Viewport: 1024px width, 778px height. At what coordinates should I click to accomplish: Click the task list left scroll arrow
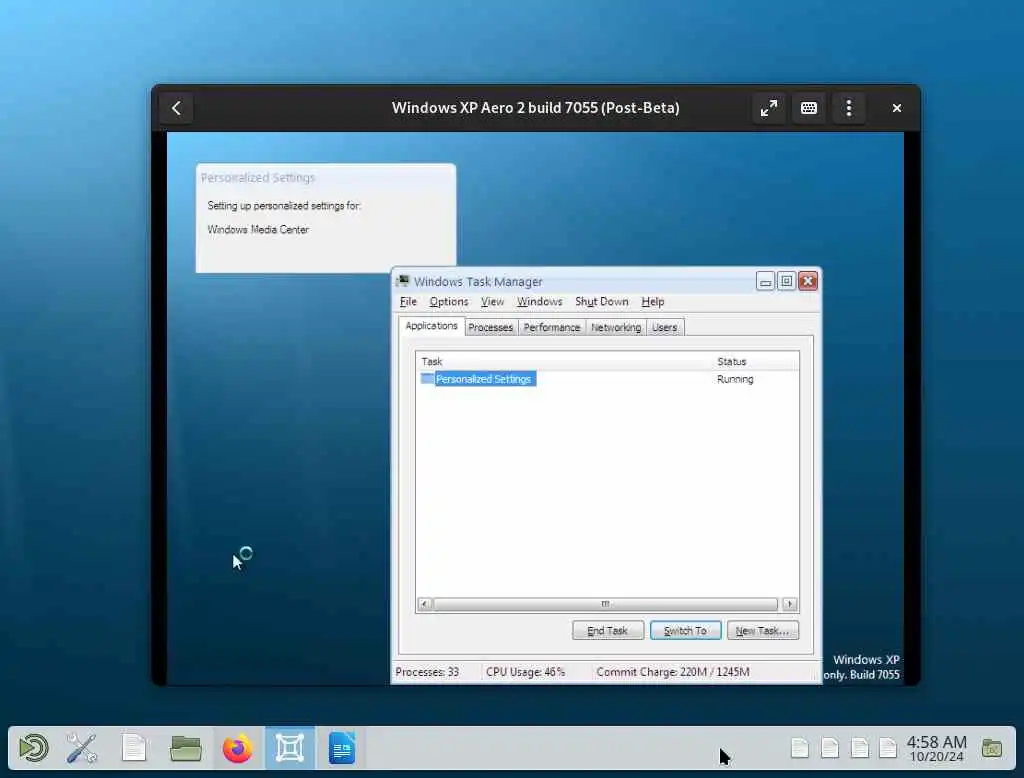pyautogui.click(x=424, y=604)
